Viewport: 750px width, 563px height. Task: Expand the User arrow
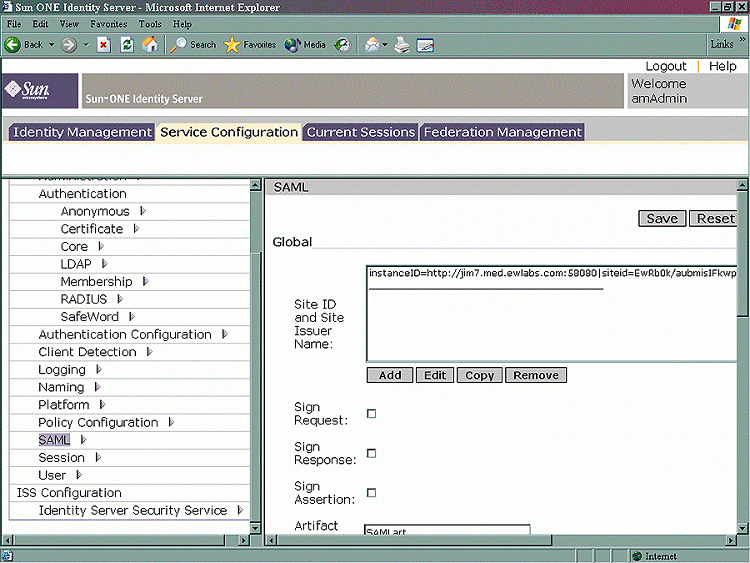pyautogui.click(x=79, y=475)
